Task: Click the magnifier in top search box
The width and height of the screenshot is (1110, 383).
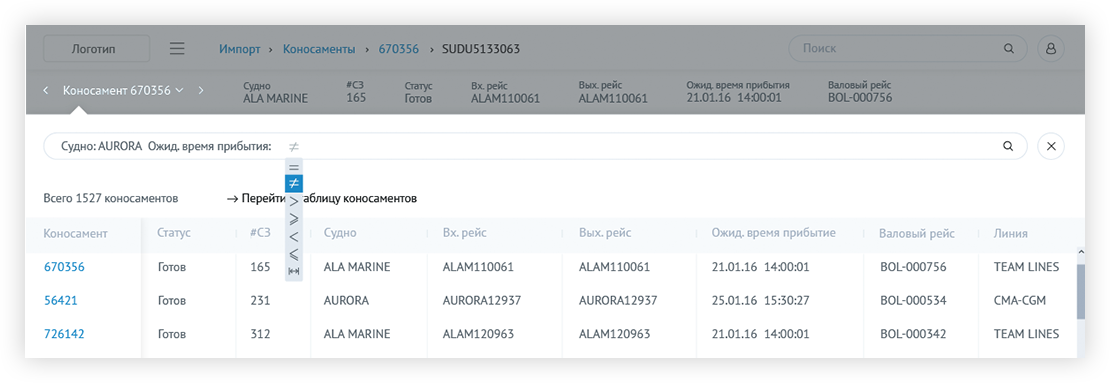Action: coord(1009,49)
